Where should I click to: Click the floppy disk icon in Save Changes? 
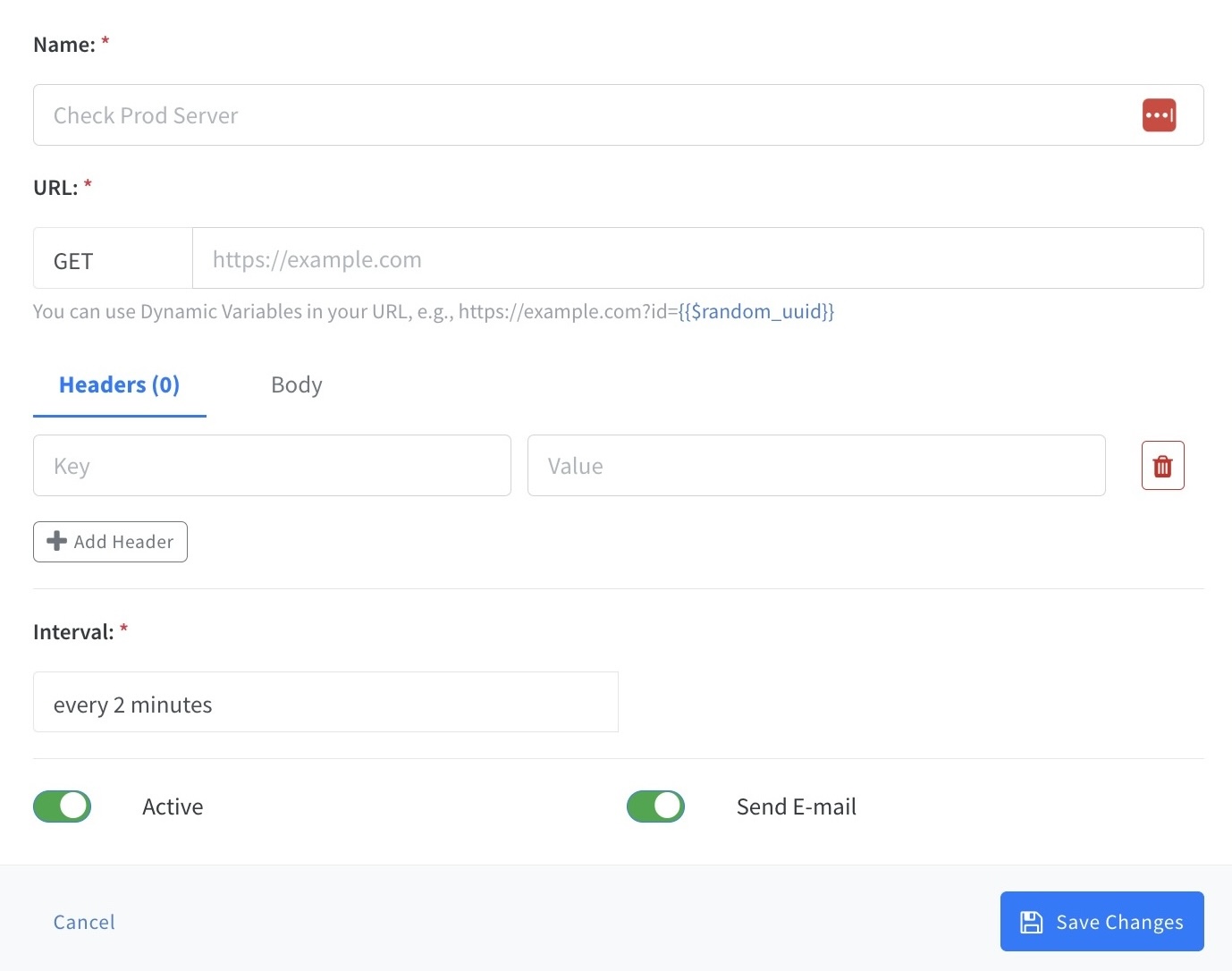click(x=1033, y=922)
